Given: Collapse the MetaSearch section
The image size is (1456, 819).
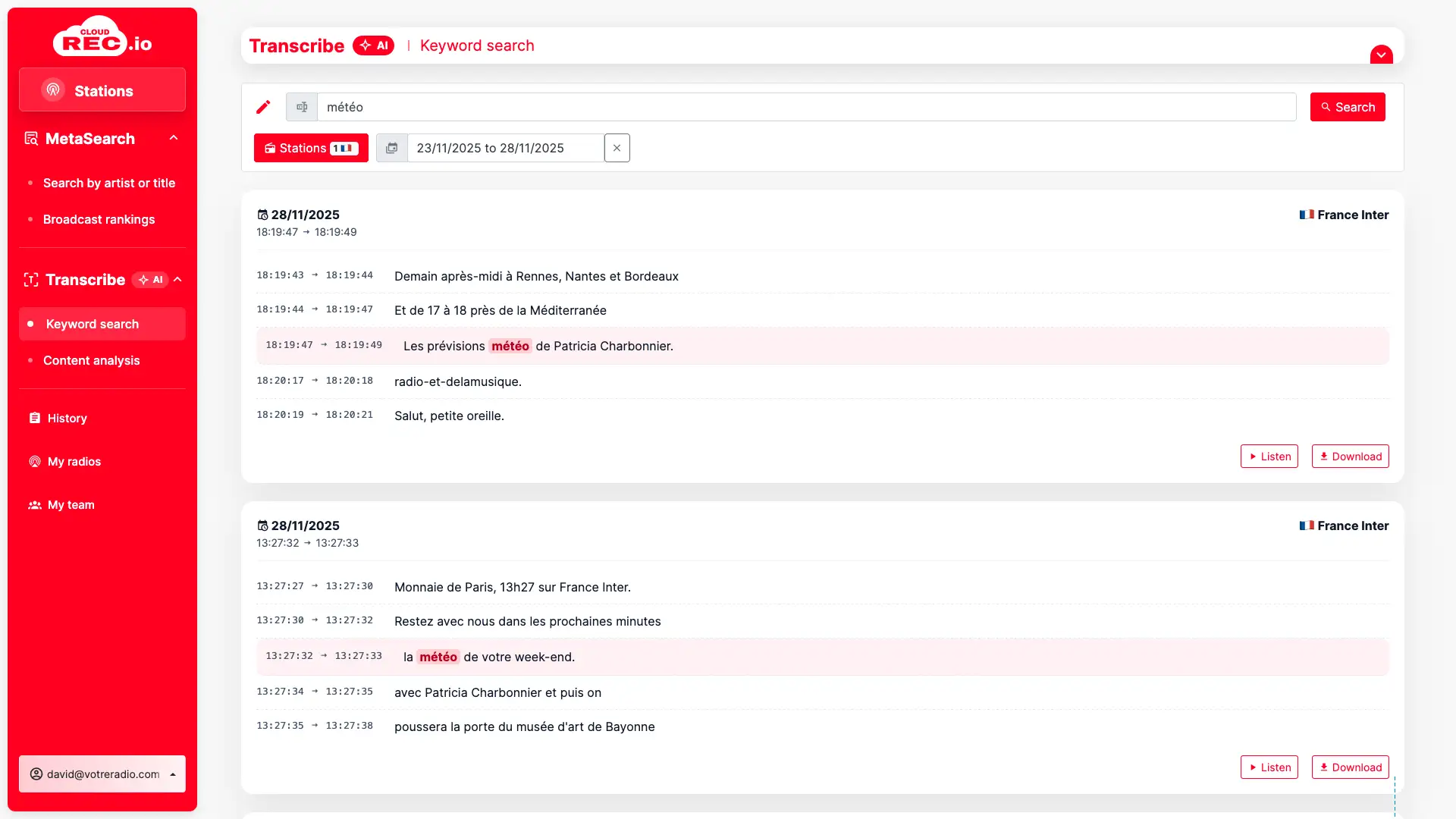Looking at the screenshot, I should click(174, 138).
